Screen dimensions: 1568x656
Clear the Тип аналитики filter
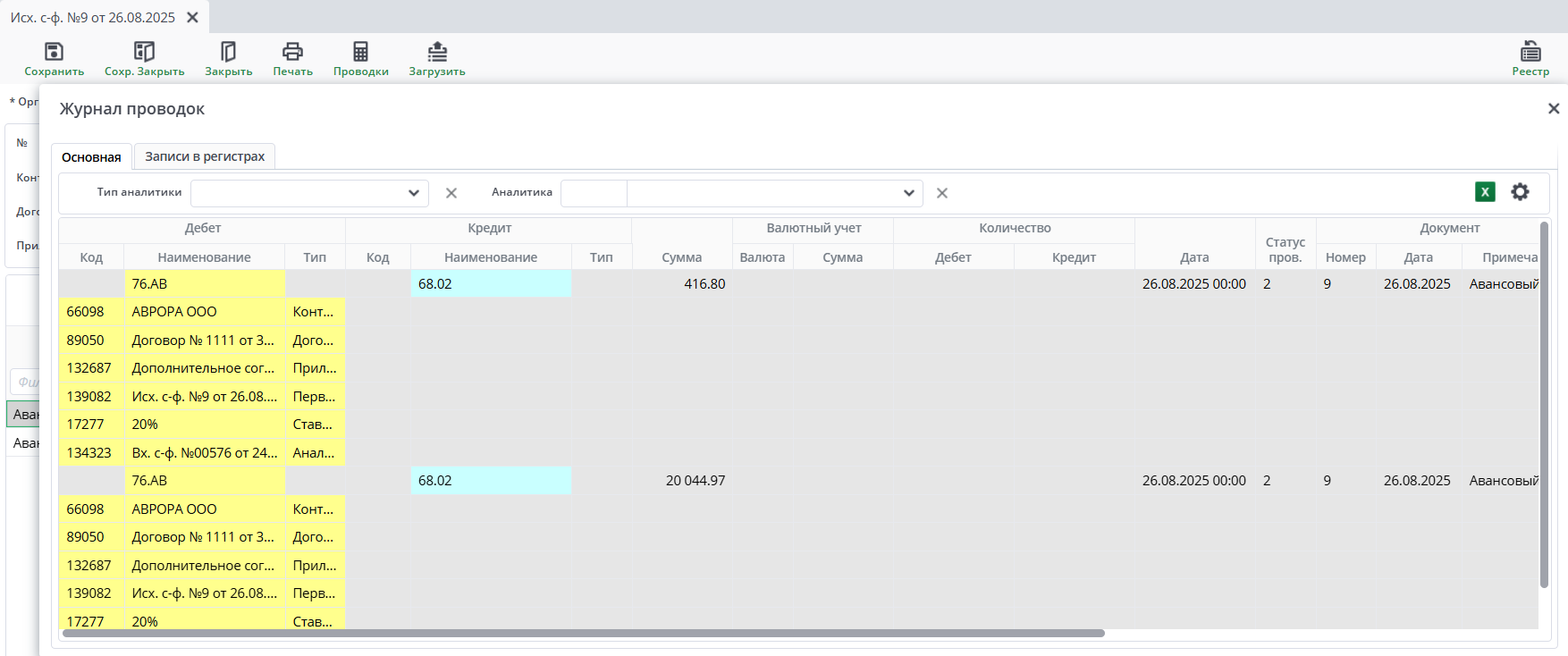[x=451, y=193]
